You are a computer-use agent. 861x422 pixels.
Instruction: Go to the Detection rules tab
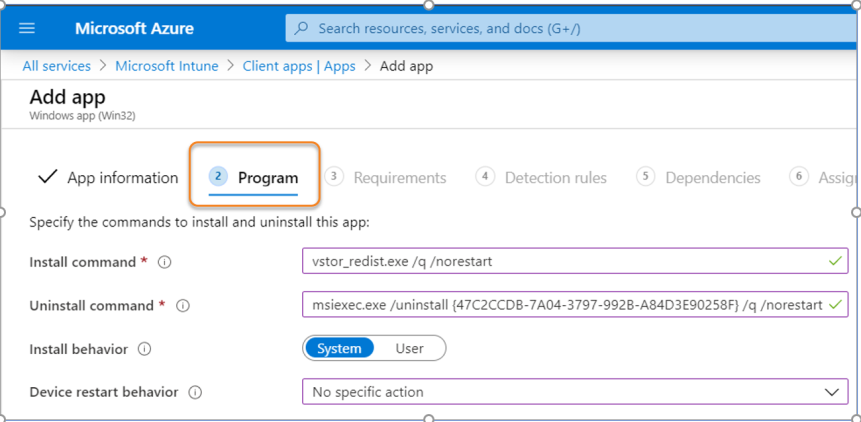pyautogui.click(x=555, y=178)
